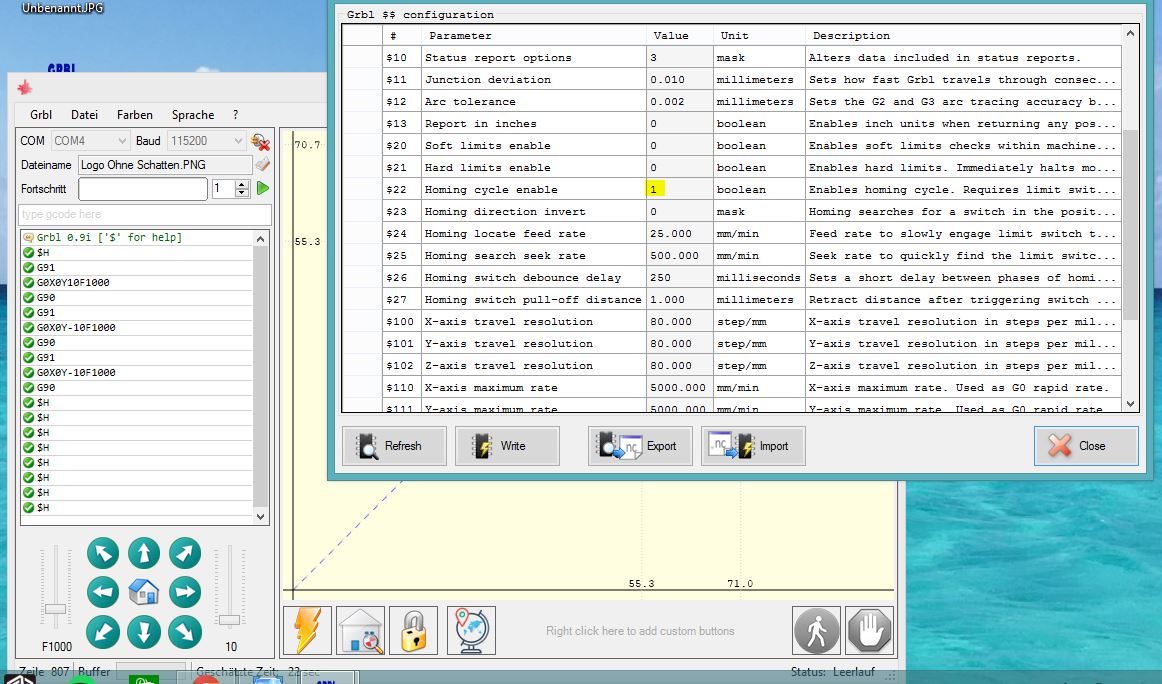Click the globe with map pin button

coord(471,631)
